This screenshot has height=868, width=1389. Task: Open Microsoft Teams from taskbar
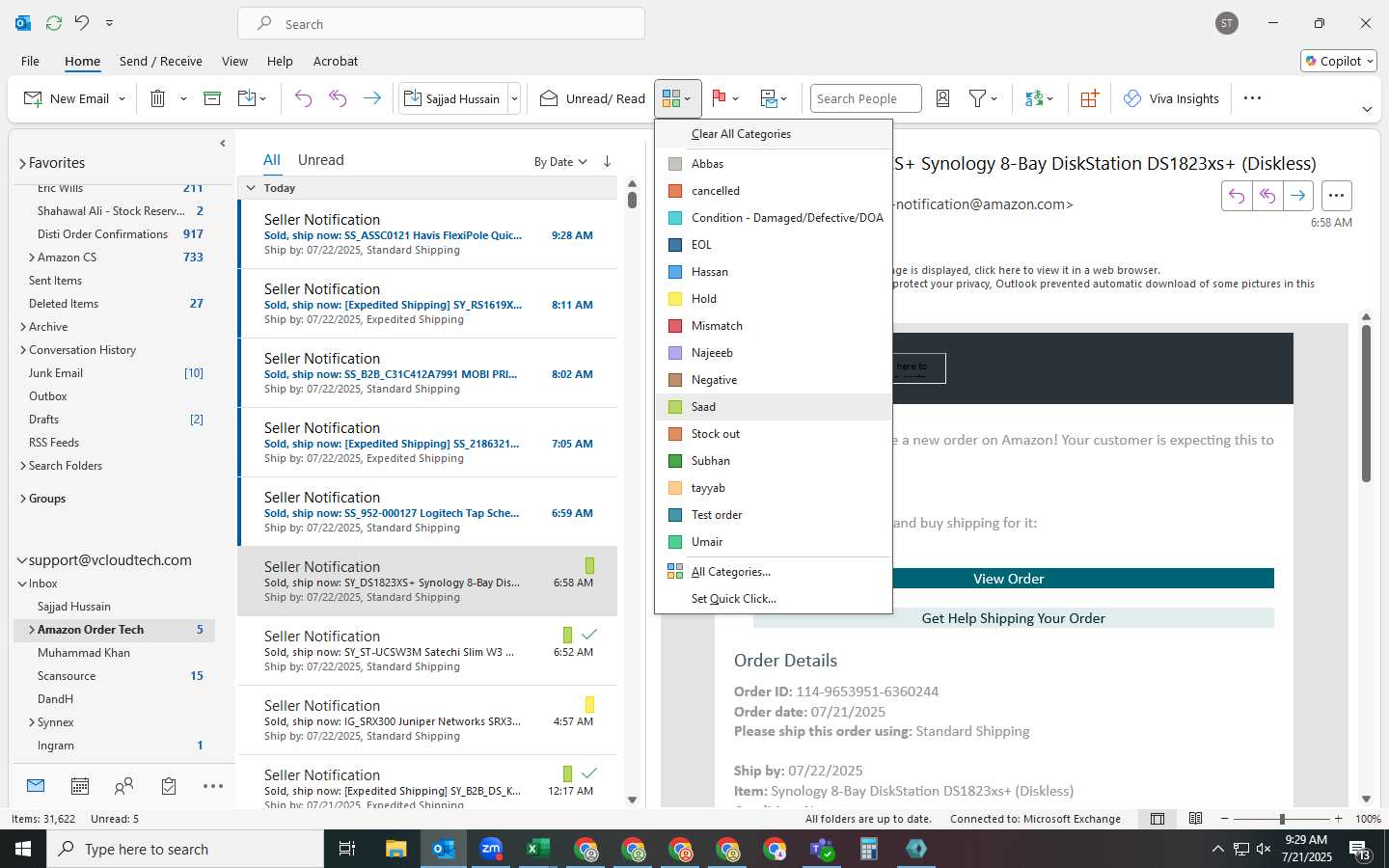822,849
